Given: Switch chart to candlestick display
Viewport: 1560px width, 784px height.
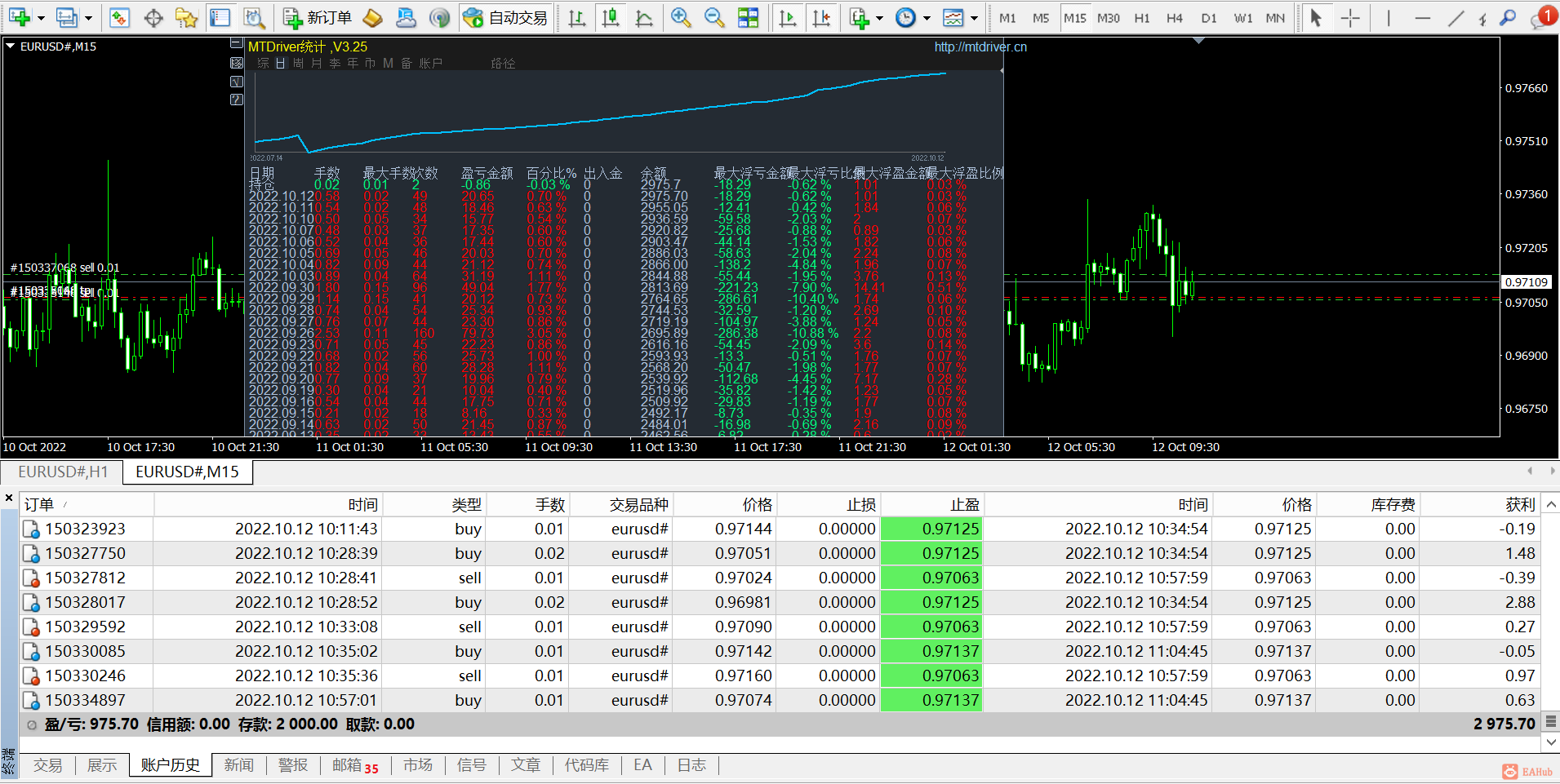Looking at the screenshot, I should (x=610, y=18).
